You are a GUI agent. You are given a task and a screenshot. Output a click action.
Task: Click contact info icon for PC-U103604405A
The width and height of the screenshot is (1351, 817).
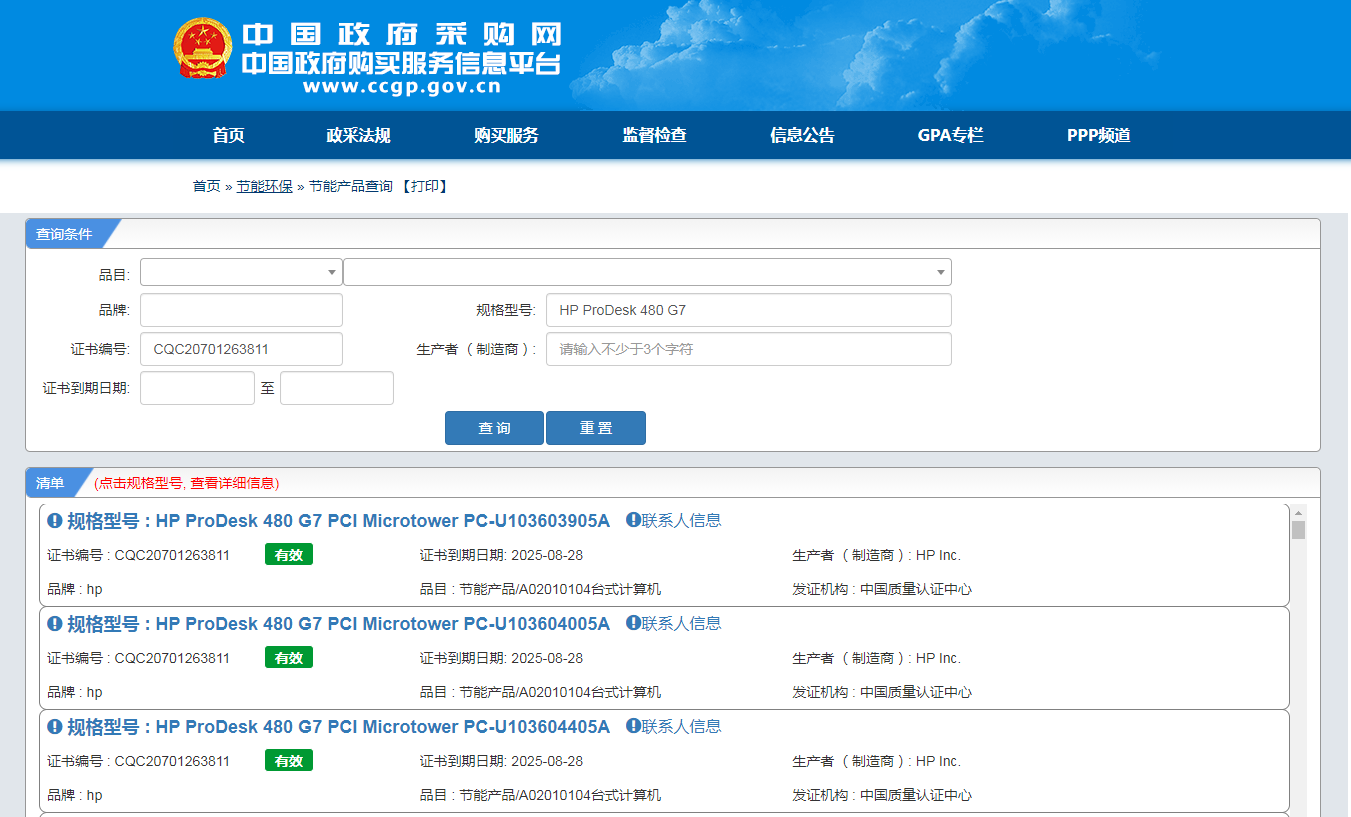(x=633, y=726)
